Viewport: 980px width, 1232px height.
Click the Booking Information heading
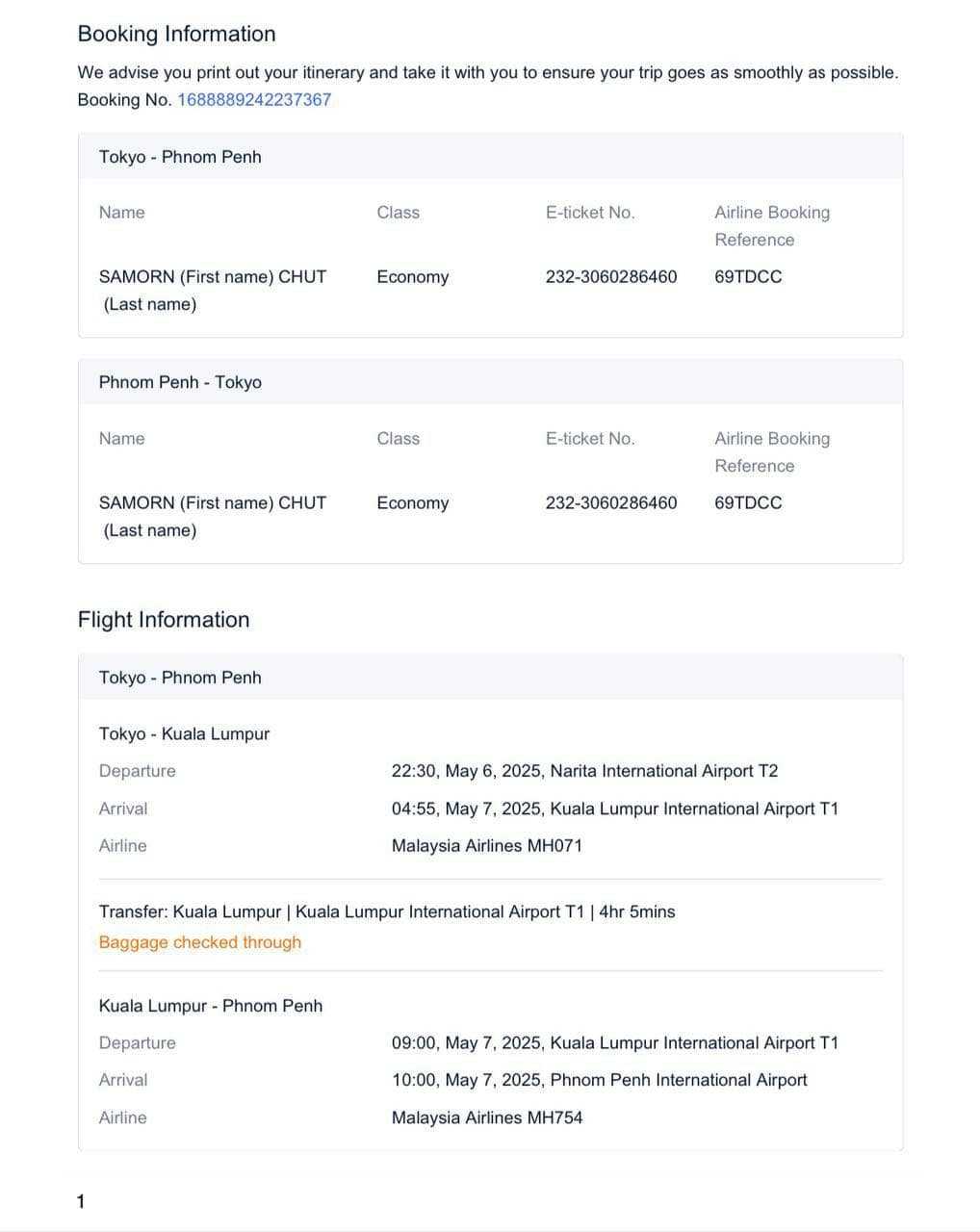click(176, 34)
